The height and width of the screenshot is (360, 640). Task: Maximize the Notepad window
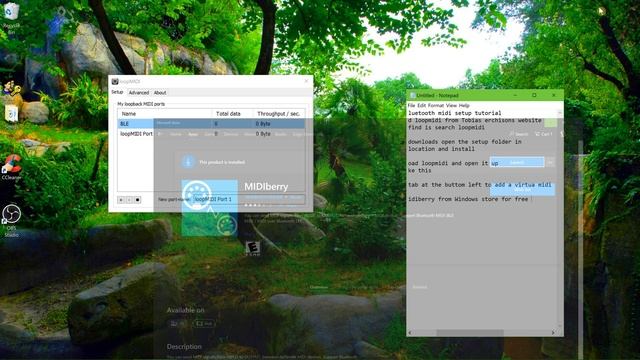(534, 95)
